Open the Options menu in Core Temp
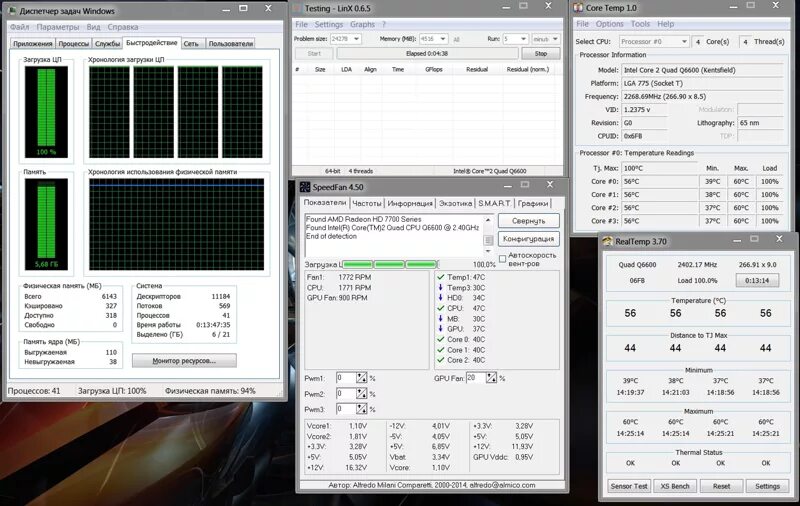 609,24
